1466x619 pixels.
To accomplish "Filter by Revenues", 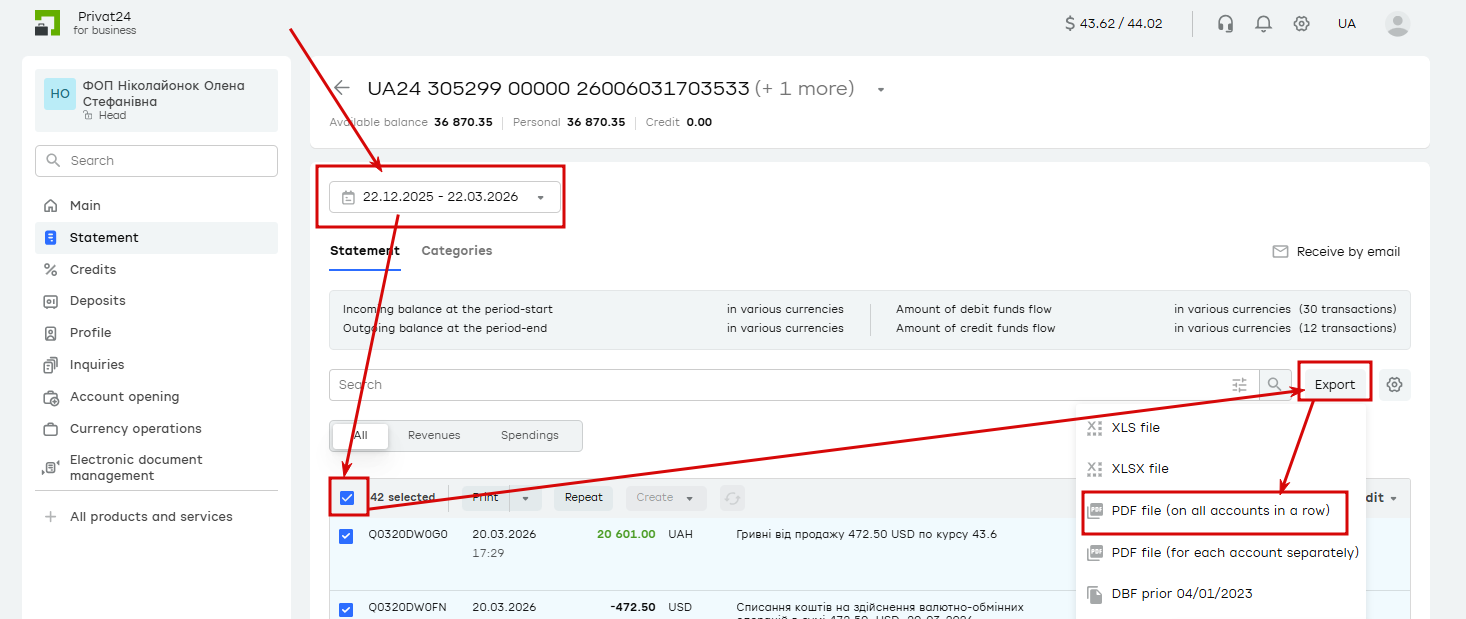I will coord(434,436).
